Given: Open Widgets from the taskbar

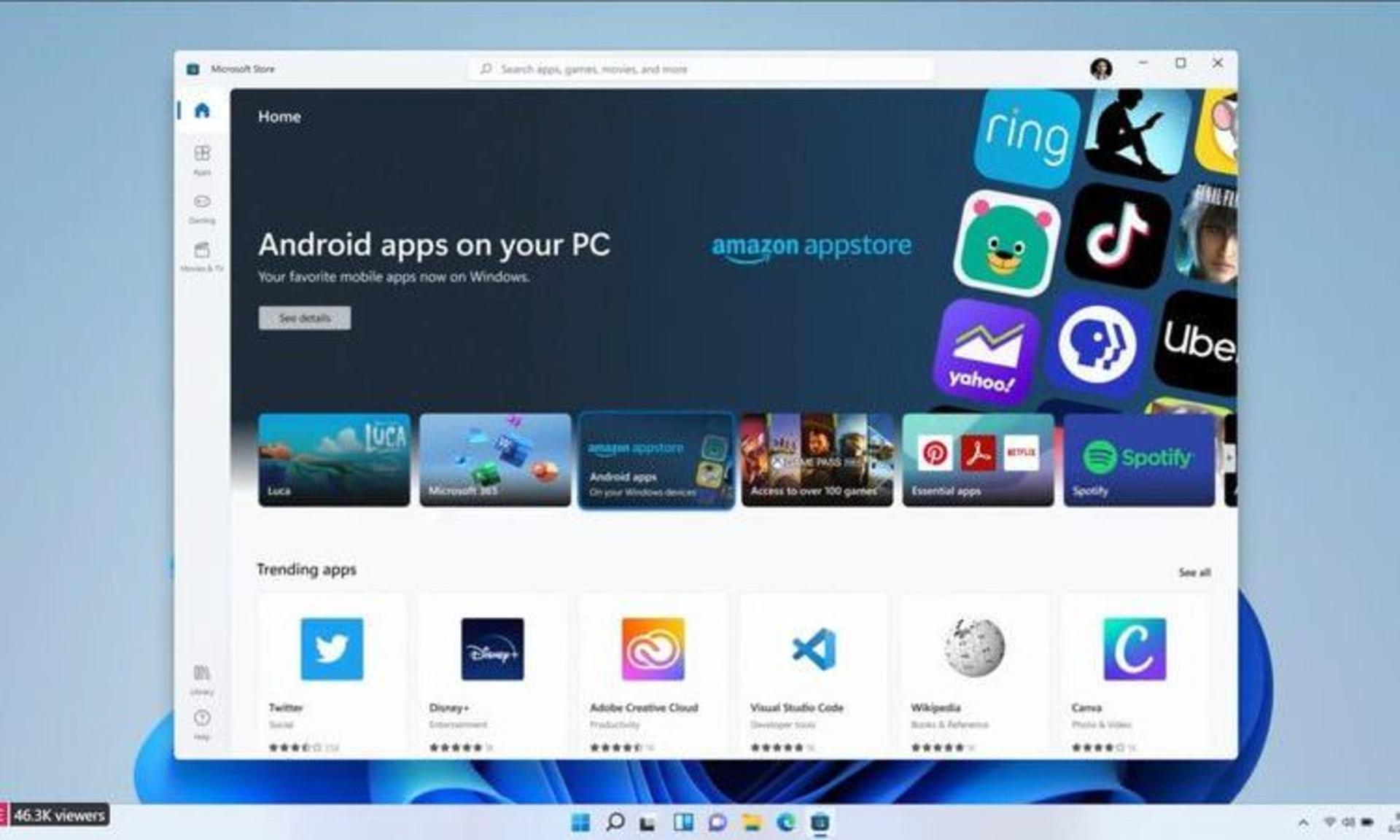Looking at the screenshot, I should (x=683, y=822).
